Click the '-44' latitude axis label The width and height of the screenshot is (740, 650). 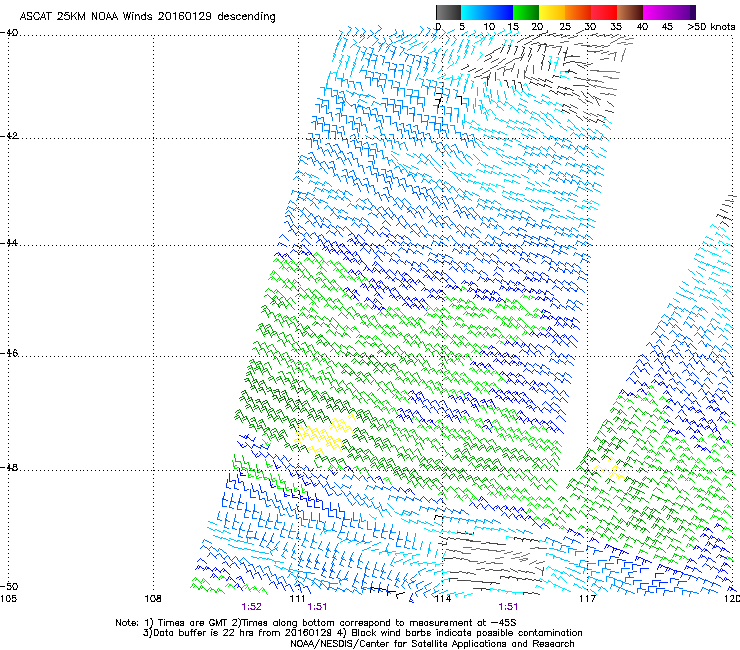pos(9,243)
